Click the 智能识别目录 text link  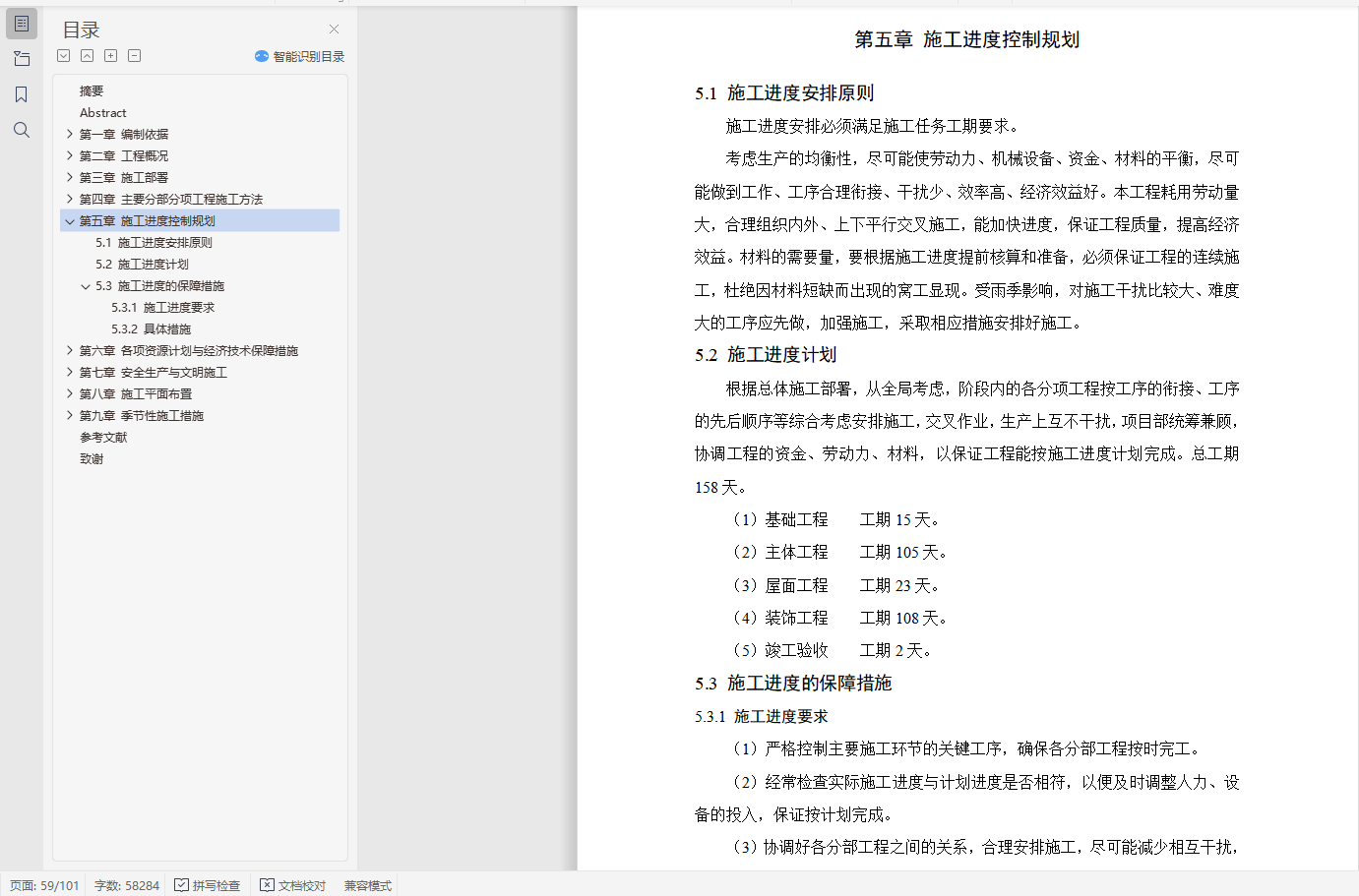pos(309,56)
